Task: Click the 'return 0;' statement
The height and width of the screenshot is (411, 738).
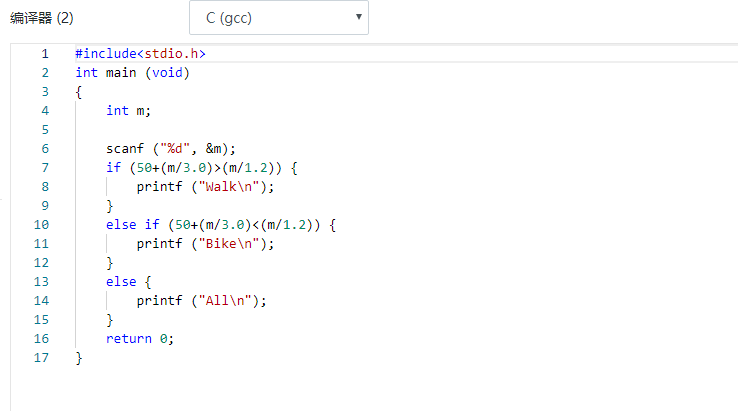Action: tap(140, 338)
